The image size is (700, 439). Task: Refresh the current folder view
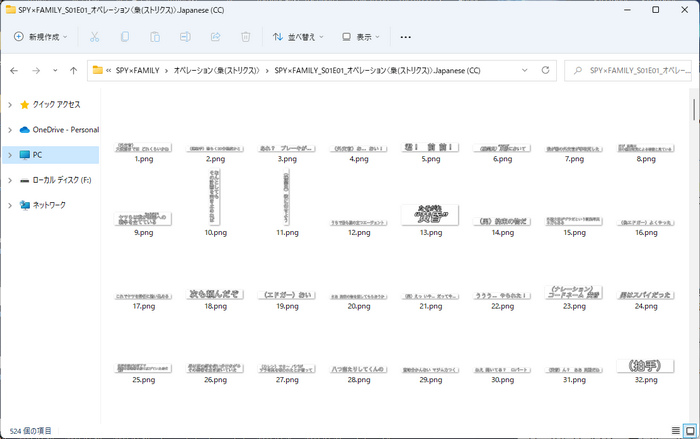coord(545,70)
